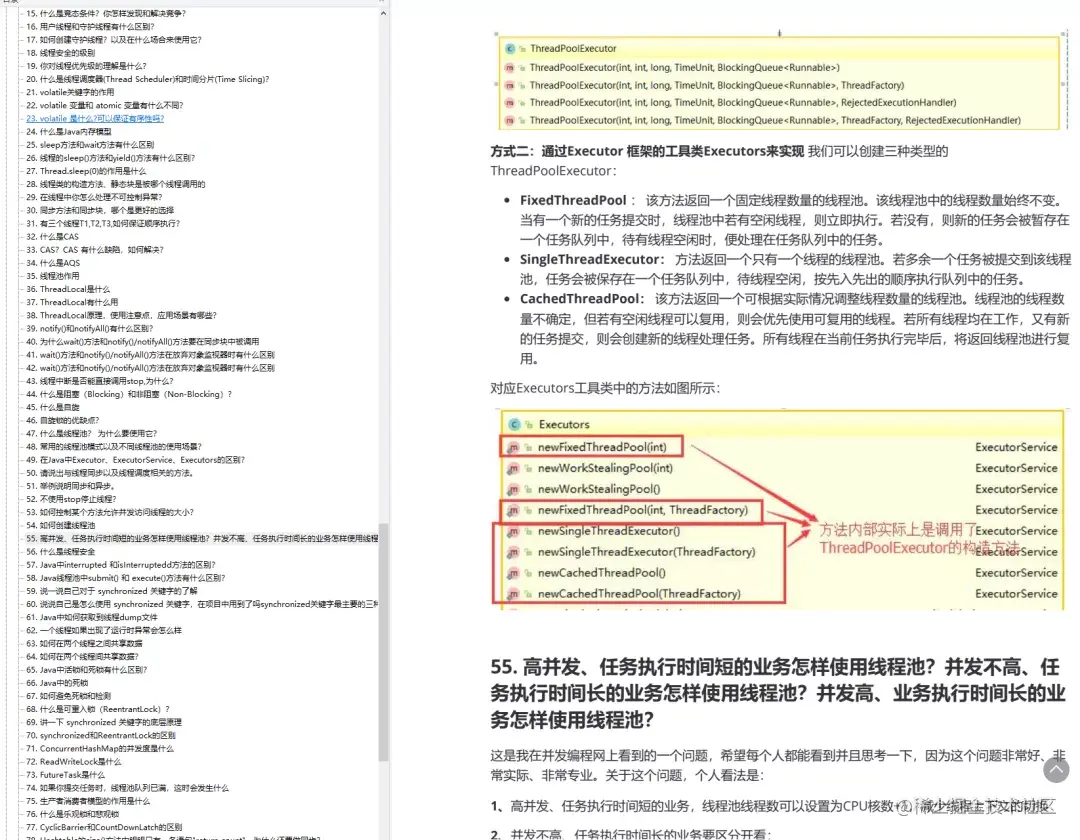Click the back-to-top circular arrow icon
Viewport: 1080px width, 840px height.
point(1057,771)
